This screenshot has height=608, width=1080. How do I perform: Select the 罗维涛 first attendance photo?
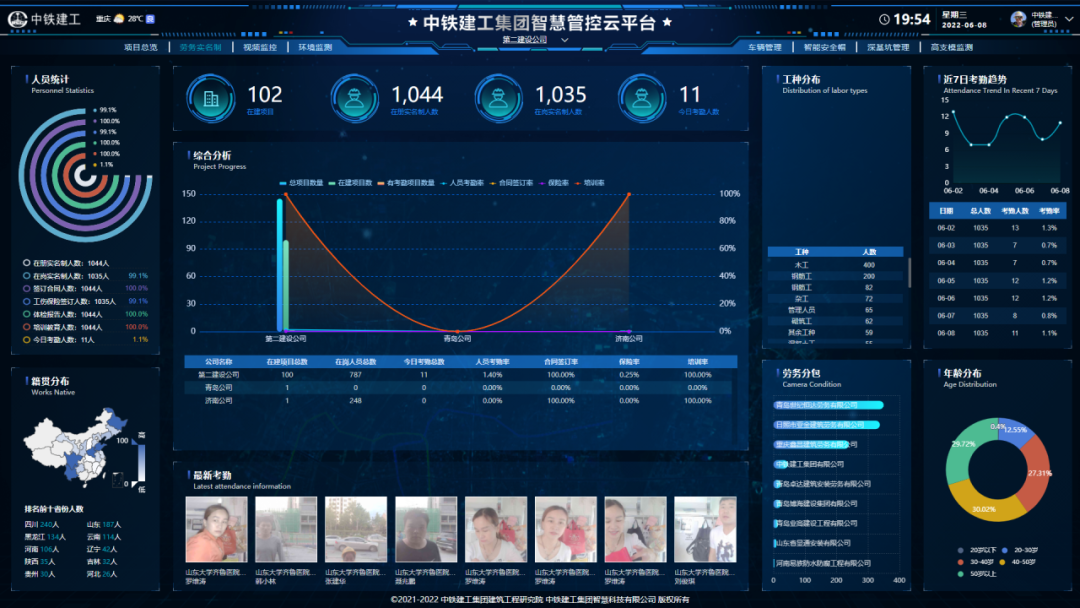[216, 530]
